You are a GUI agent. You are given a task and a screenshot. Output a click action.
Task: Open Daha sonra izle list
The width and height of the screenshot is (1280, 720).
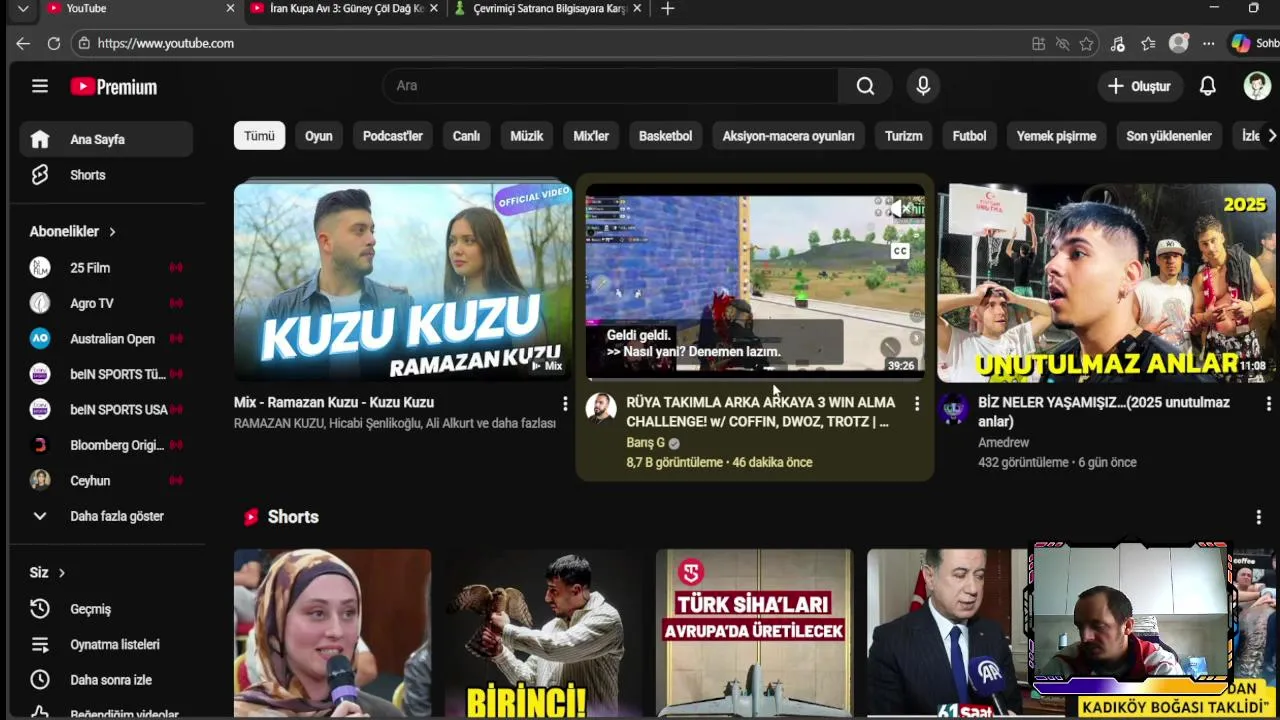(x=106, y=680)
